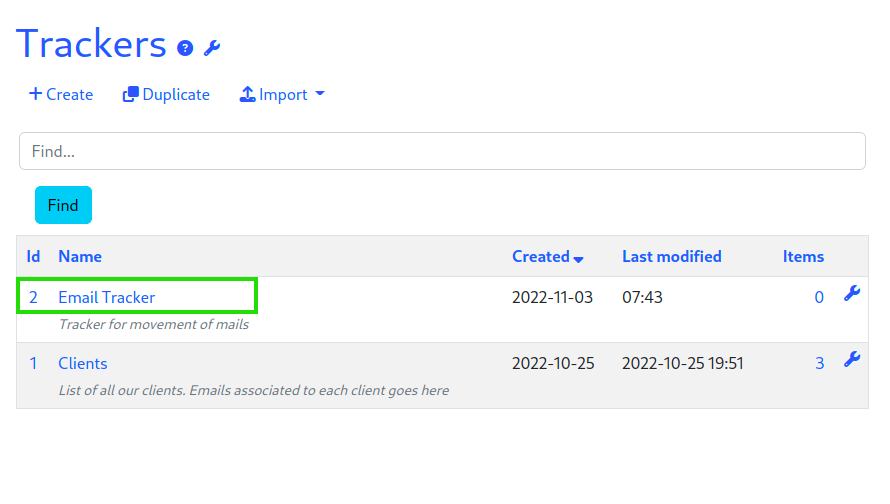
Task: Click the Find button
Action: coord(63,205)
